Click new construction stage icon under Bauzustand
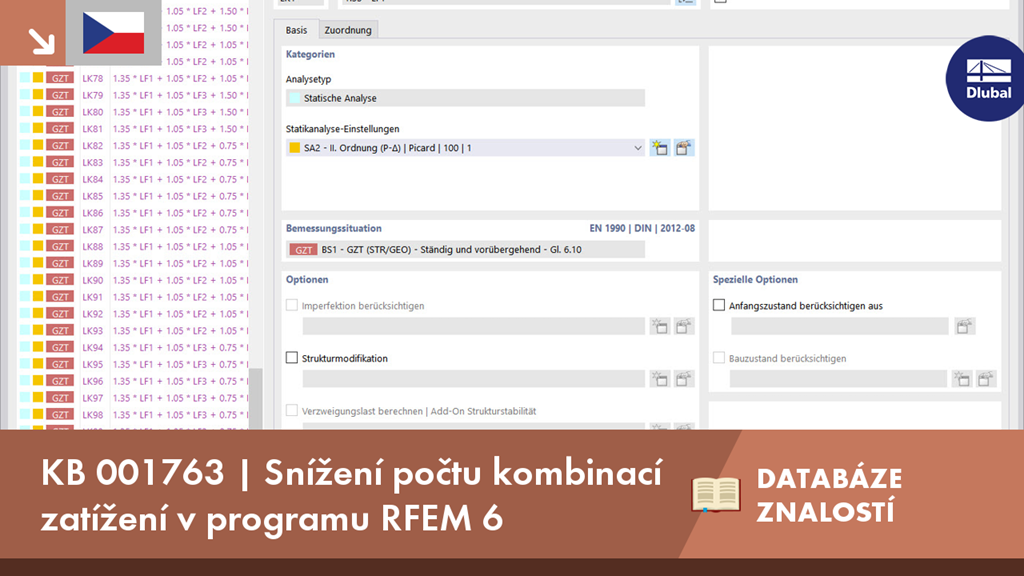This screenshot has width=1024, height=576. coord(961,379)
